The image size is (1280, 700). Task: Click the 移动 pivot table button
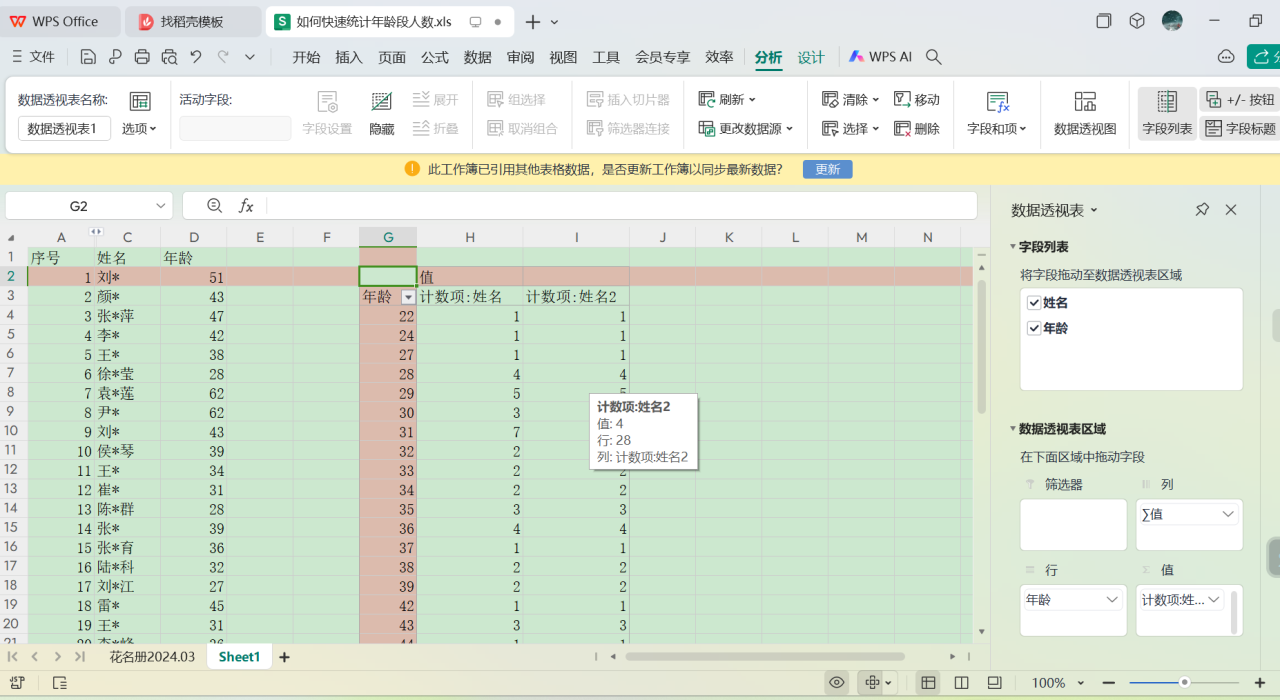(916, 99)
